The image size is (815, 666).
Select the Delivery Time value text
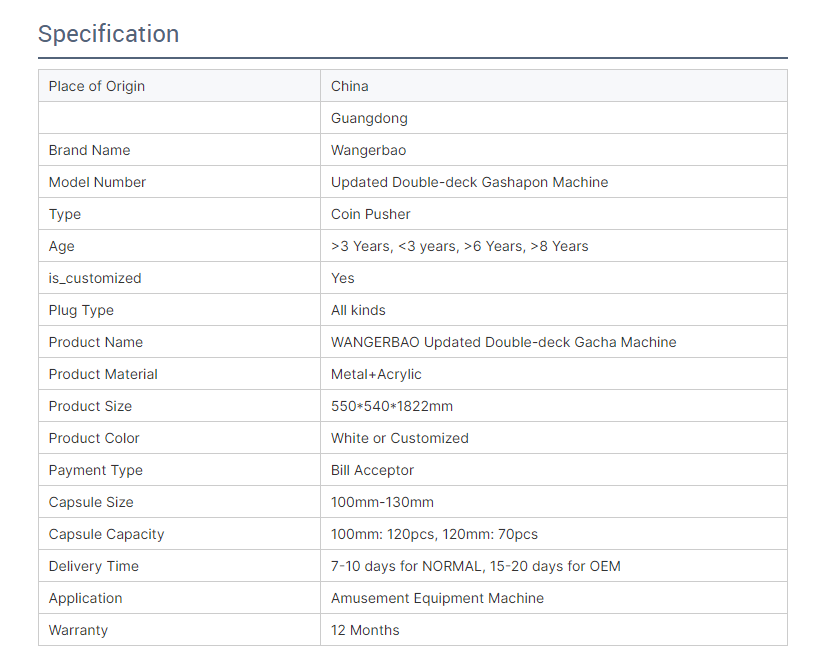point(476,566)
